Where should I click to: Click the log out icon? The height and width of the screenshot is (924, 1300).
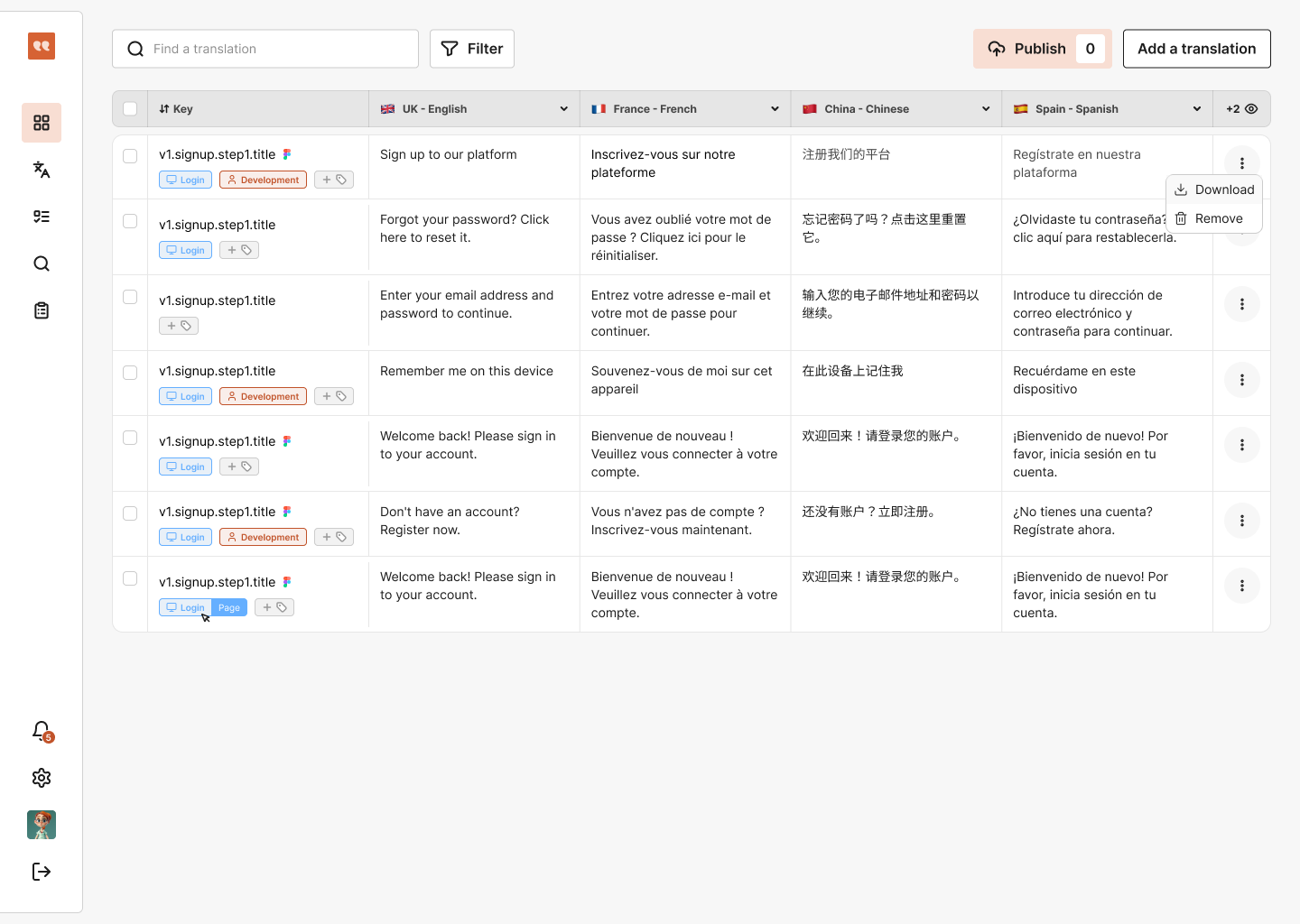(42, 872)
